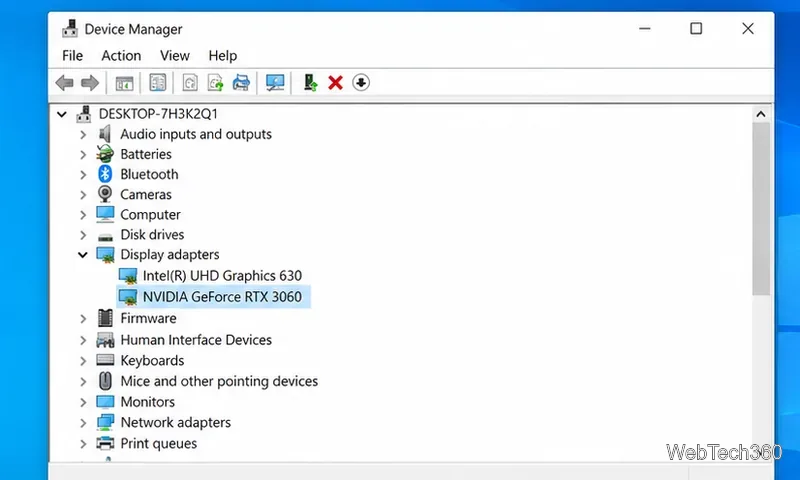The image size is (800, 480).
Task: Expand the Keyboards category chevron
Action: coord(83,361)
